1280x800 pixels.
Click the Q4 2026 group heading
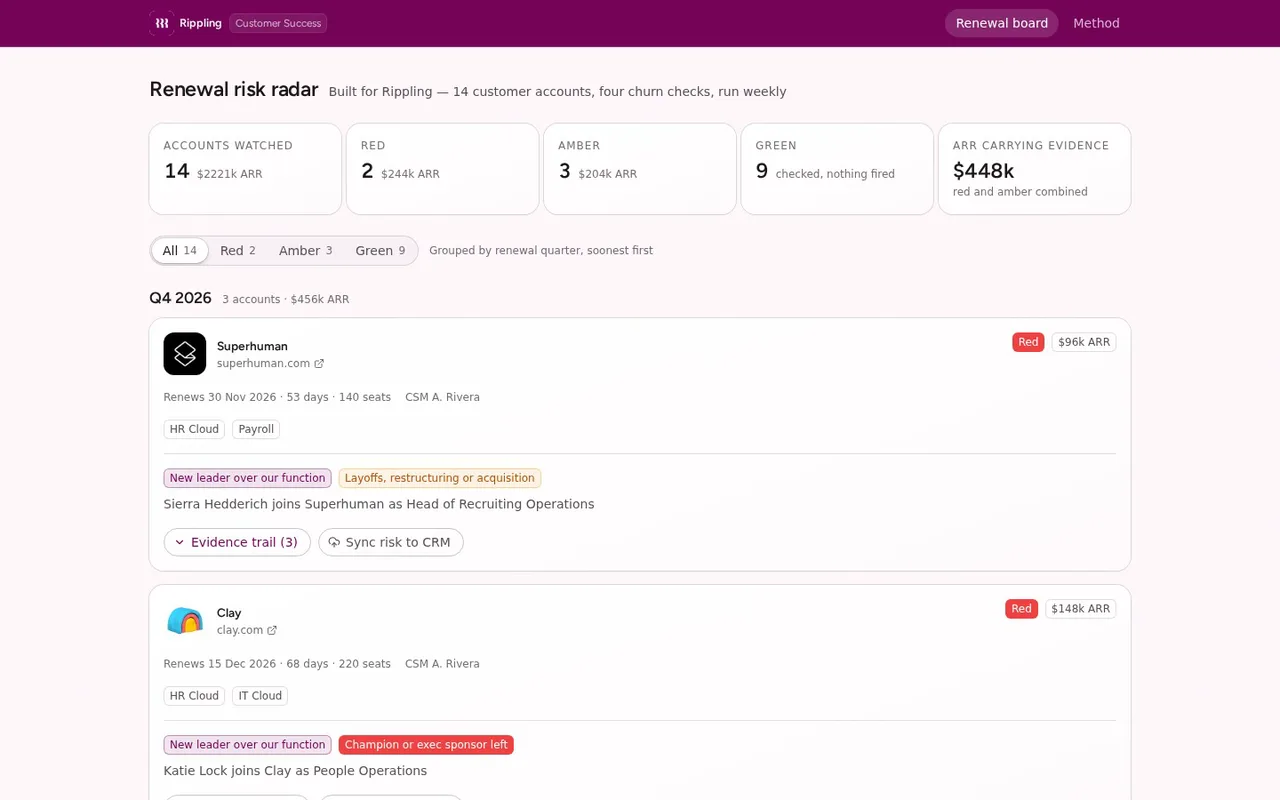tap(180, 298)
